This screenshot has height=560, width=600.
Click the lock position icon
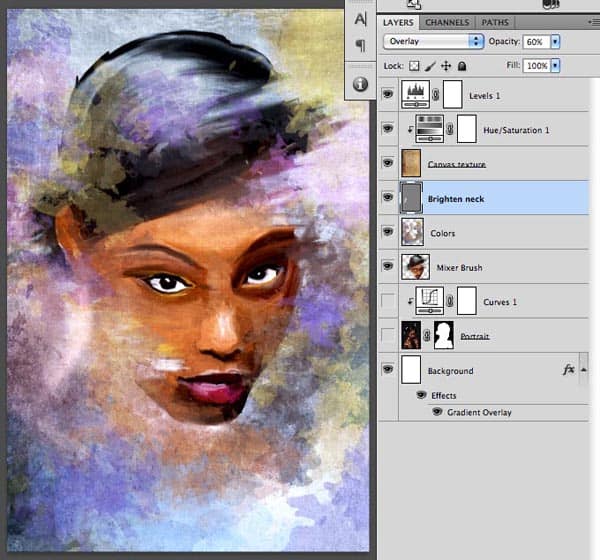pyautogui.click(x=446, y=65)
